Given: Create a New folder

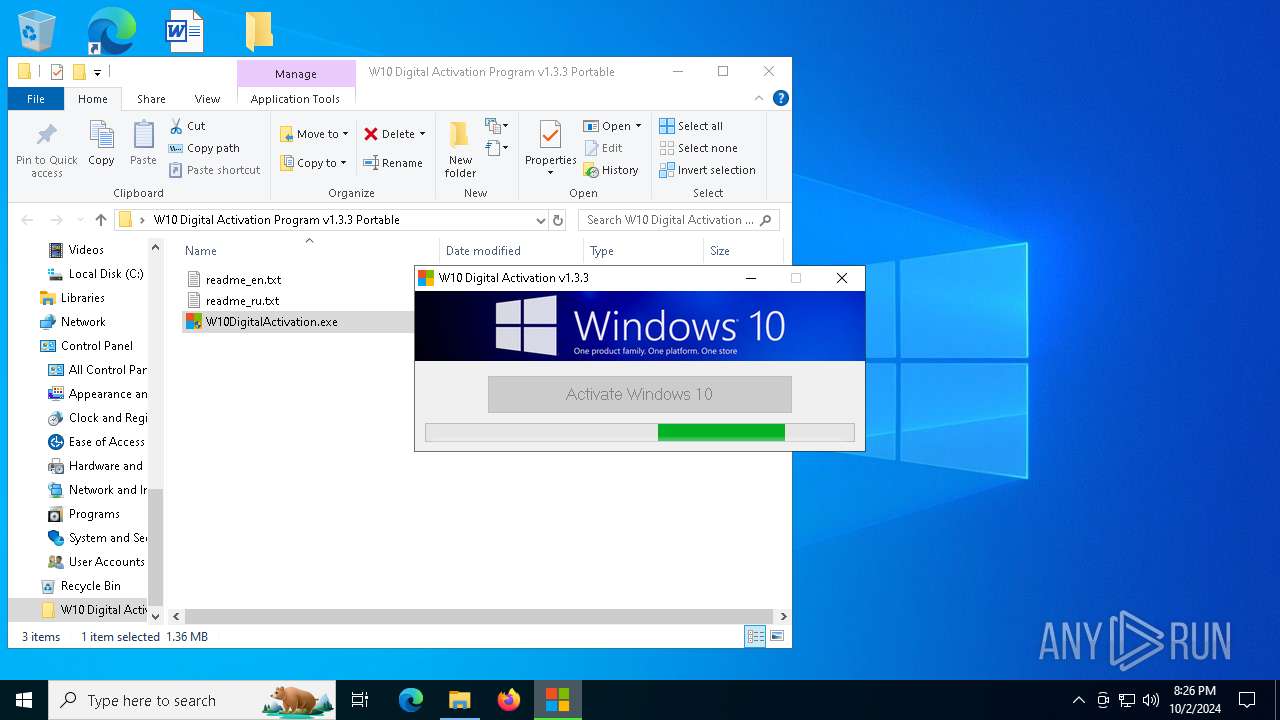Looking at the screenshot, I should click(x=460, y=151).
